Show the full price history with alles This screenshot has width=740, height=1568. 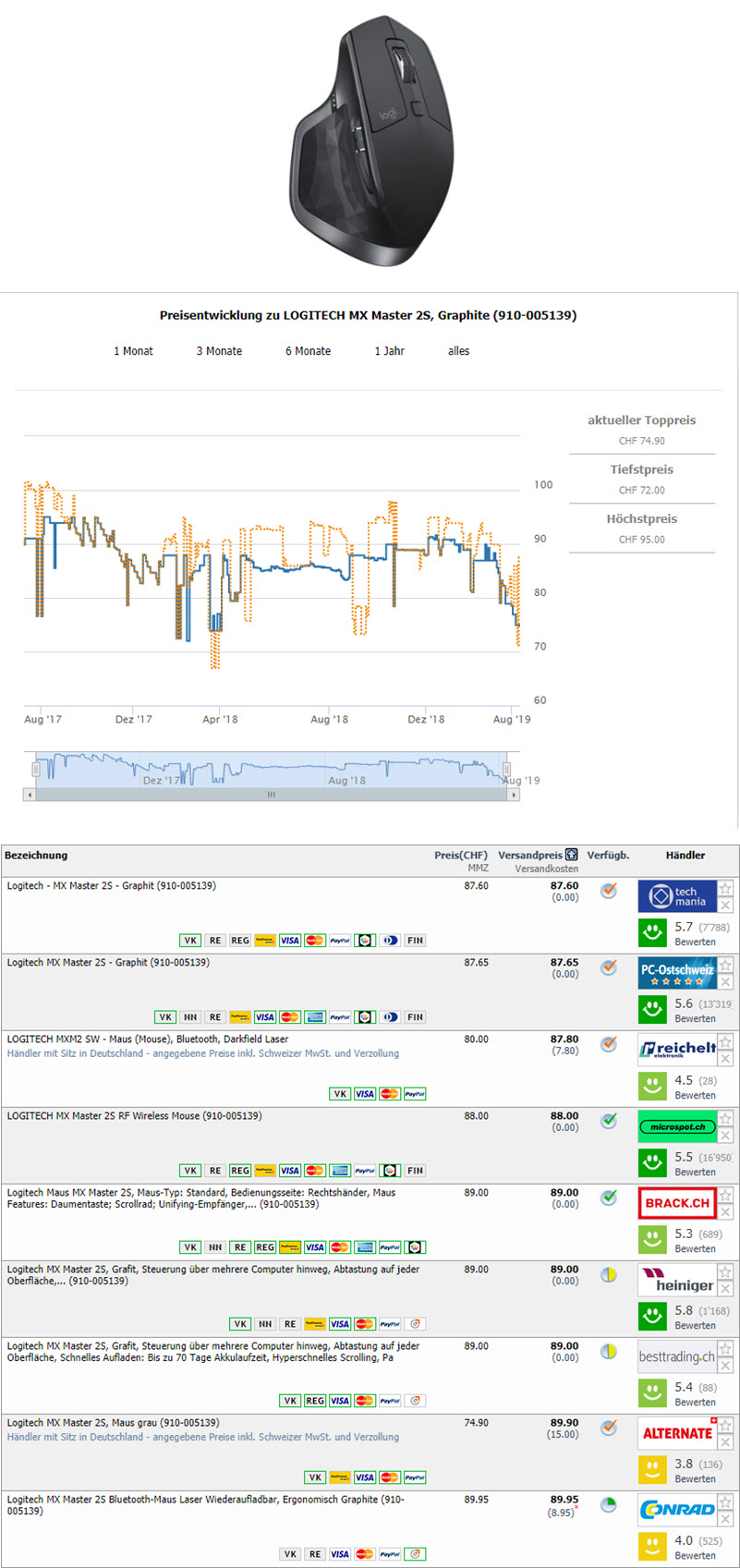458,351
